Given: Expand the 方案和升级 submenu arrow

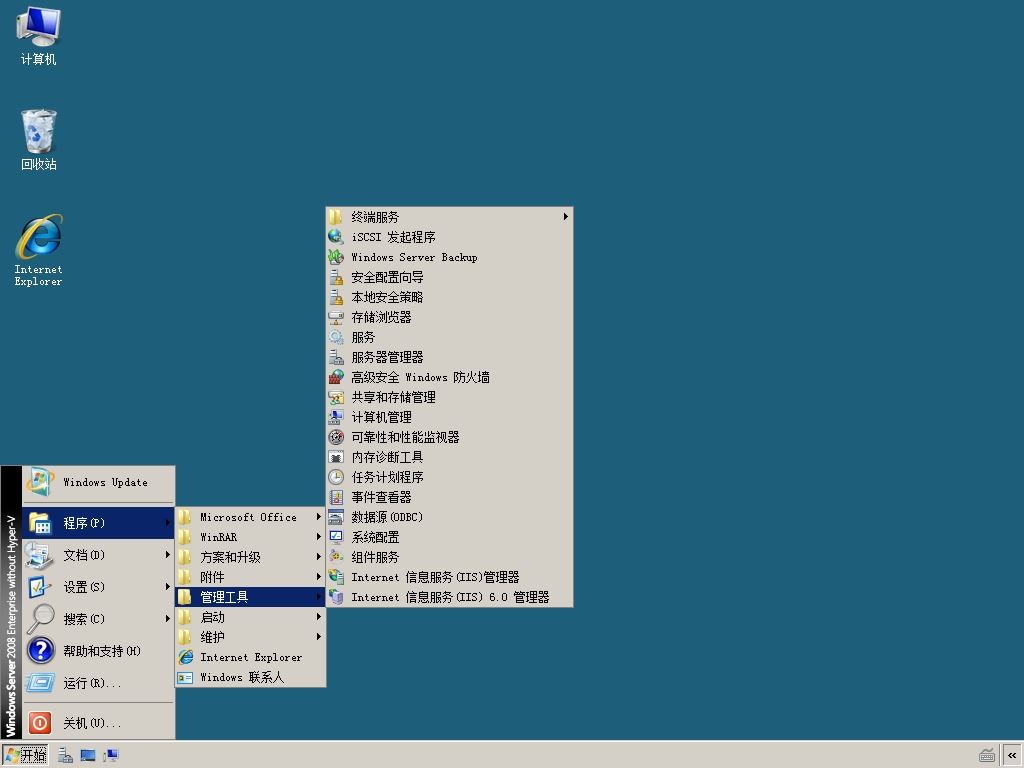Looking at the screenshot, I should [319, 557].
